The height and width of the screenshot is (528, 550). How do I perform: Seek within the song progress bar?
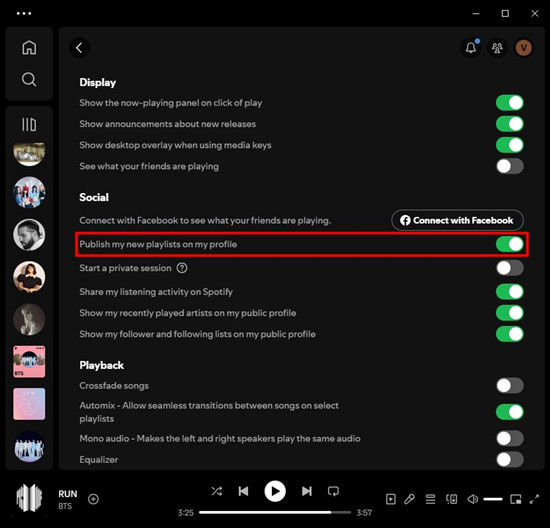pyautogui.click(x=275, y=512)
